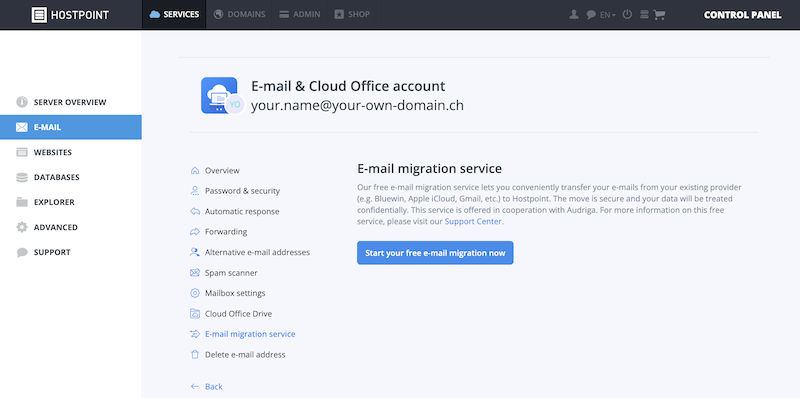Screen dimensions: 800x398
Task: Open the Forwarding settings
Action: [x=226, y=232]
